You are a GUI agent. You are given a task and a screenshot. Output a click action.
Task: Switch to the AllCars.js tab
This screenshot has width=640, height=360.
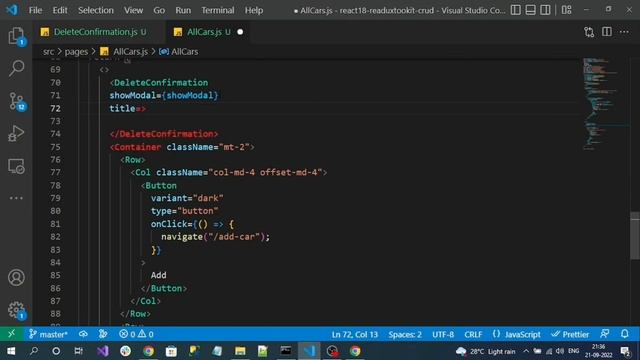click(208, 32)
